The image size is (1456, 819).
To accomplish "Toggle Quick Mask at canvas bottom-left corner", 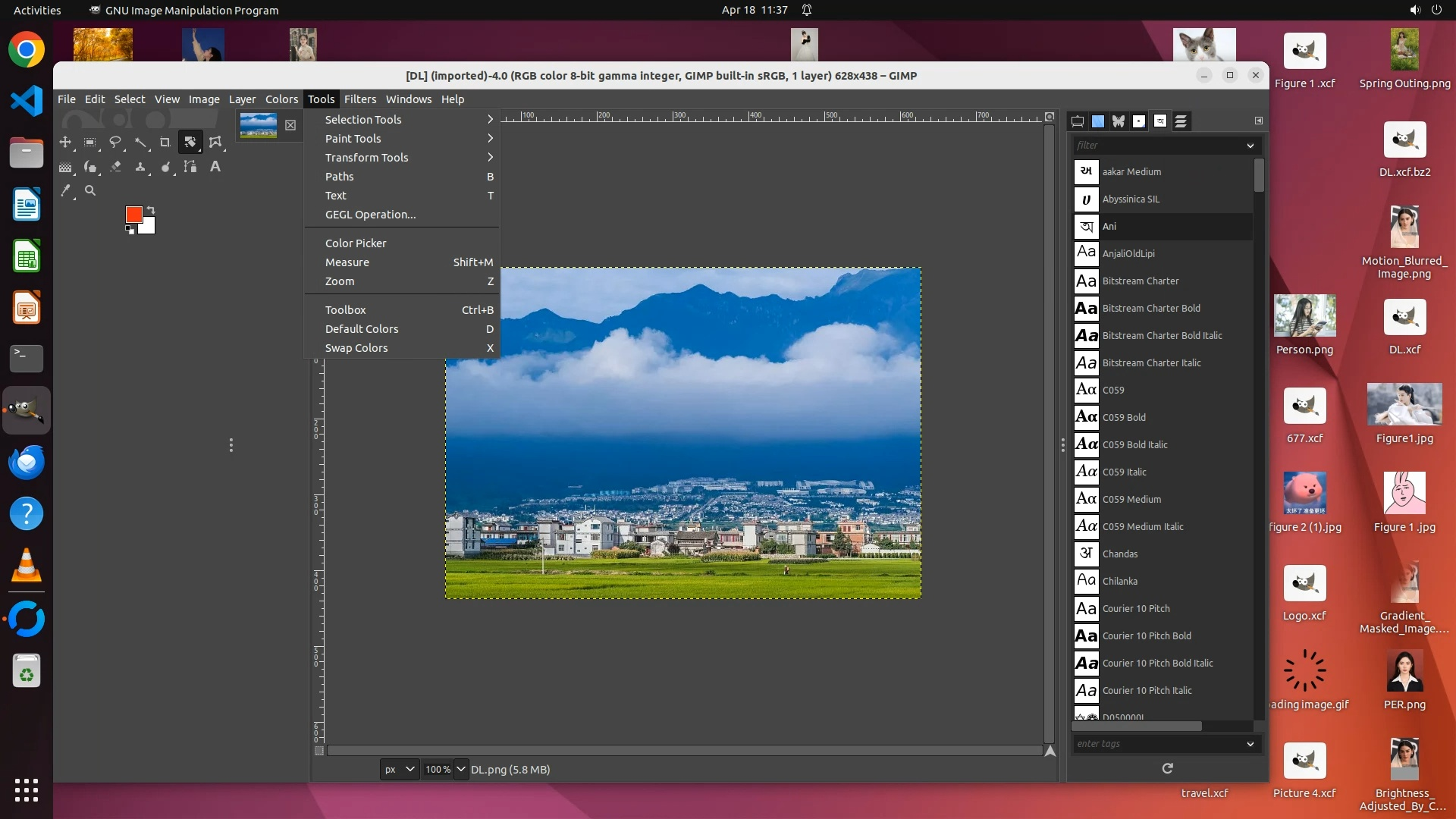I will 319,751.
